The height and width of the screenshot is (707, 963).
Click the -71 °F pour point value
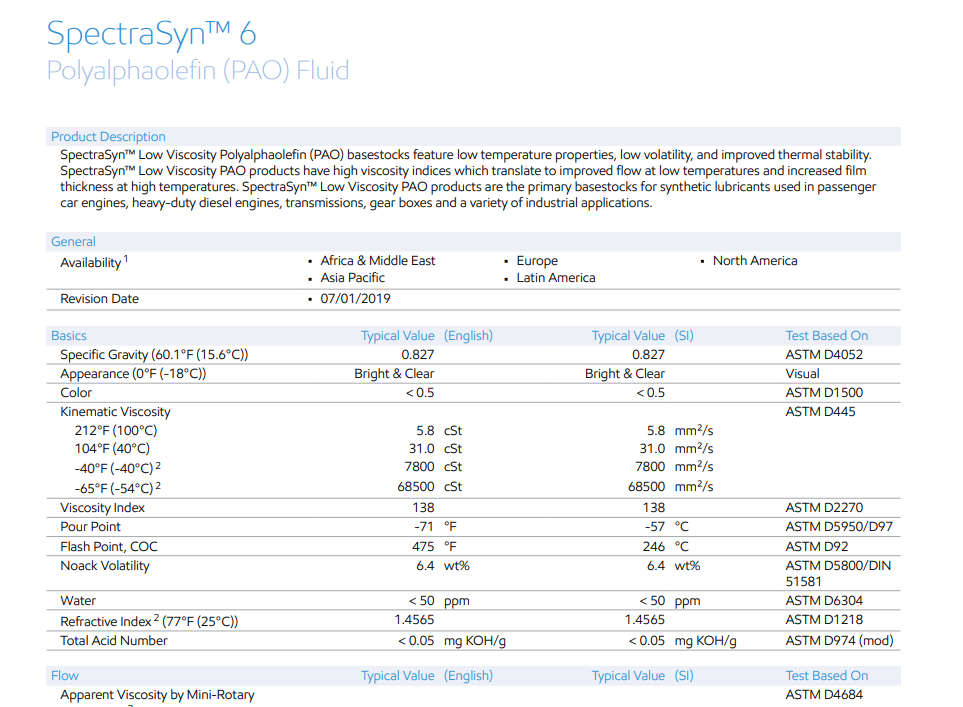coord(435,526)
